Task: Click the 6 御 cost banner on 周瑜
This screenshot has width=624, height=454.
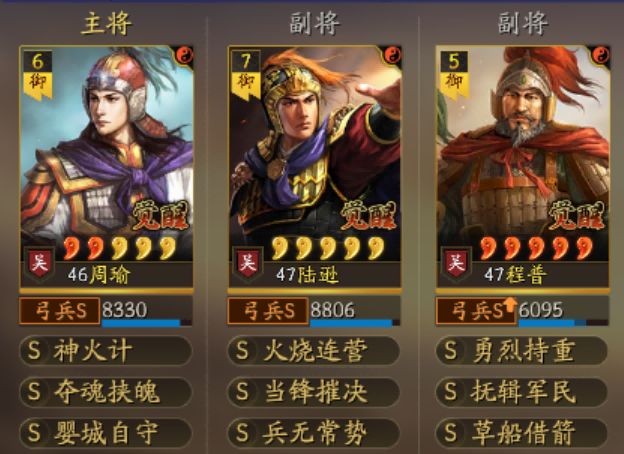Action: (x=38, y=74)
